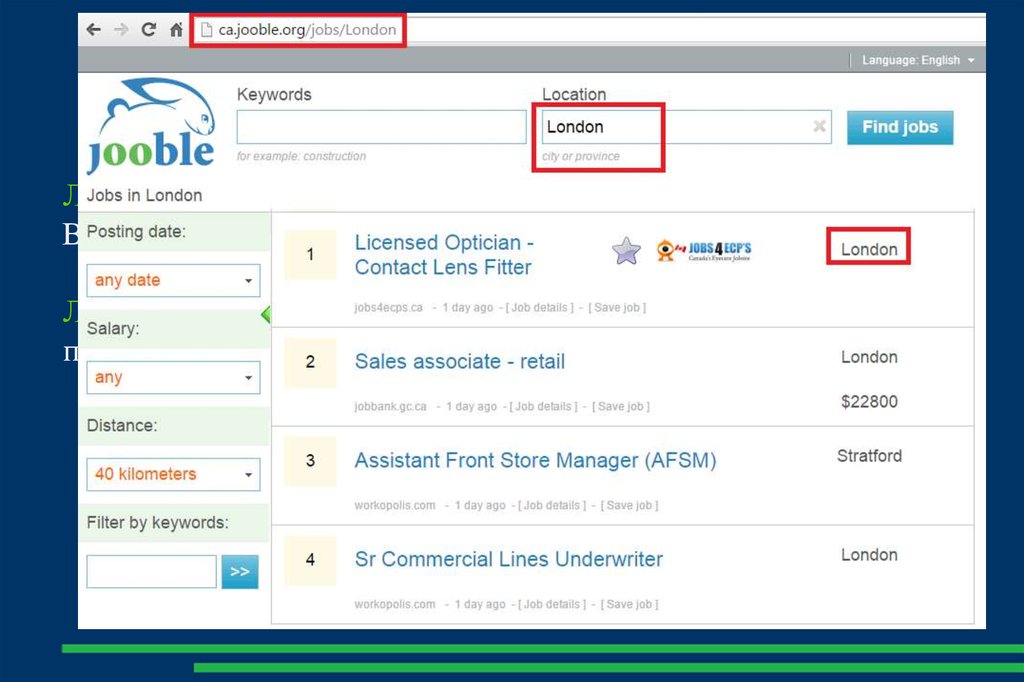Click the browser back arrow

point(94,30)
